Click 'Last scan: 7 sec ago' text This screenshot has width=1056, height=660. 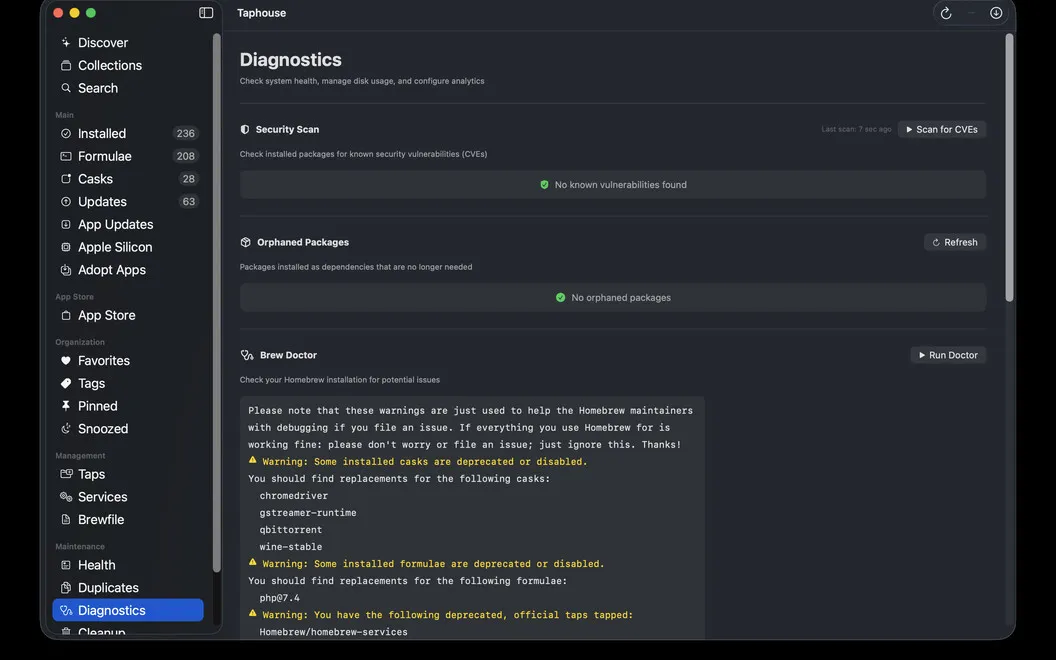coord(856,129)
